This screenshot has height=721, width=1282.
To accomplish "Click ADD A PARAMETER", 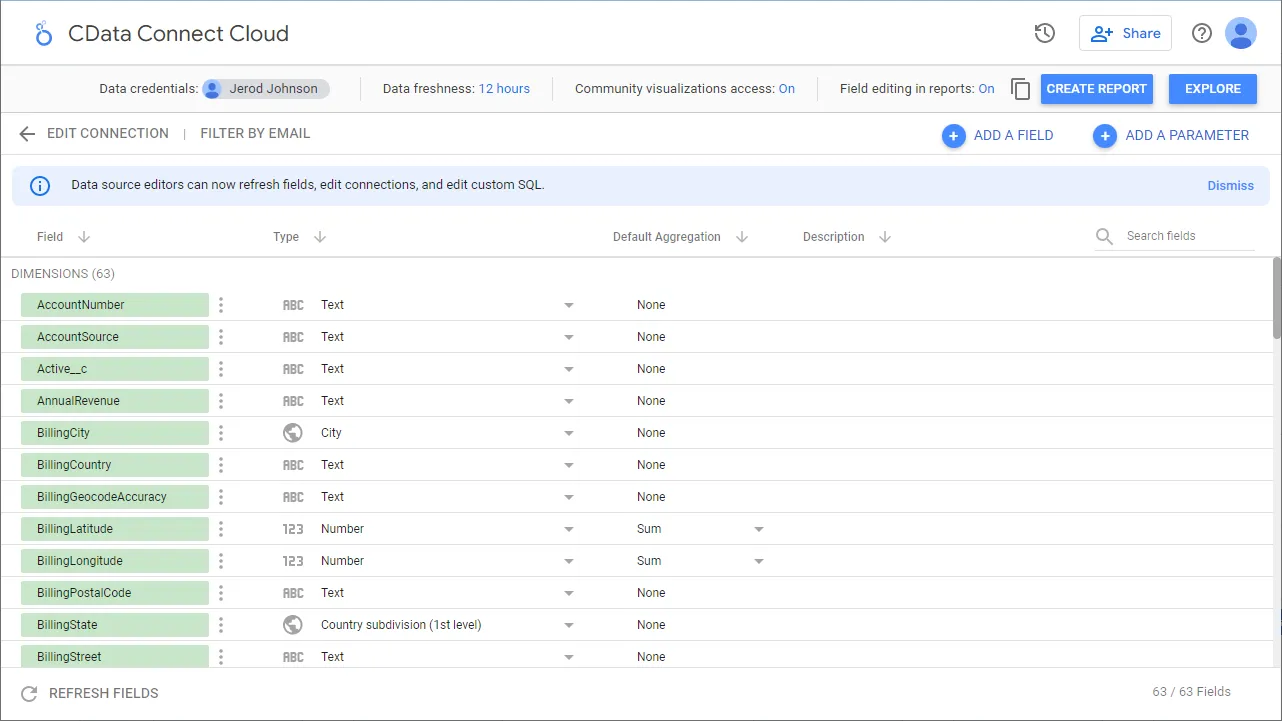I will [x=1172, y=135].
